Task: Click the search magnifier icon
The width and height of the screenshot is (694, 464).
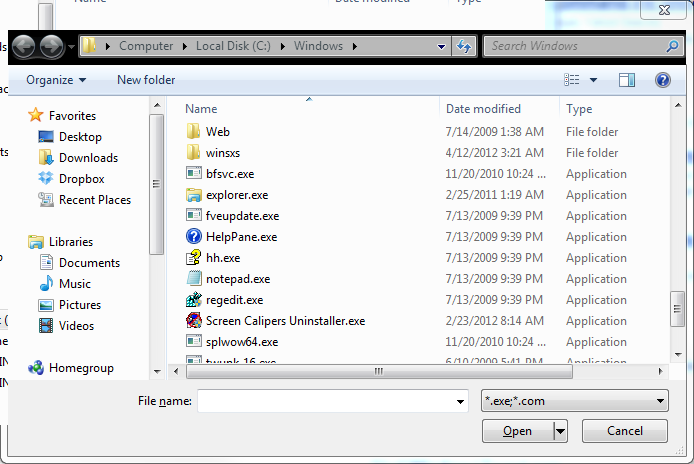Action: (673, 46)
